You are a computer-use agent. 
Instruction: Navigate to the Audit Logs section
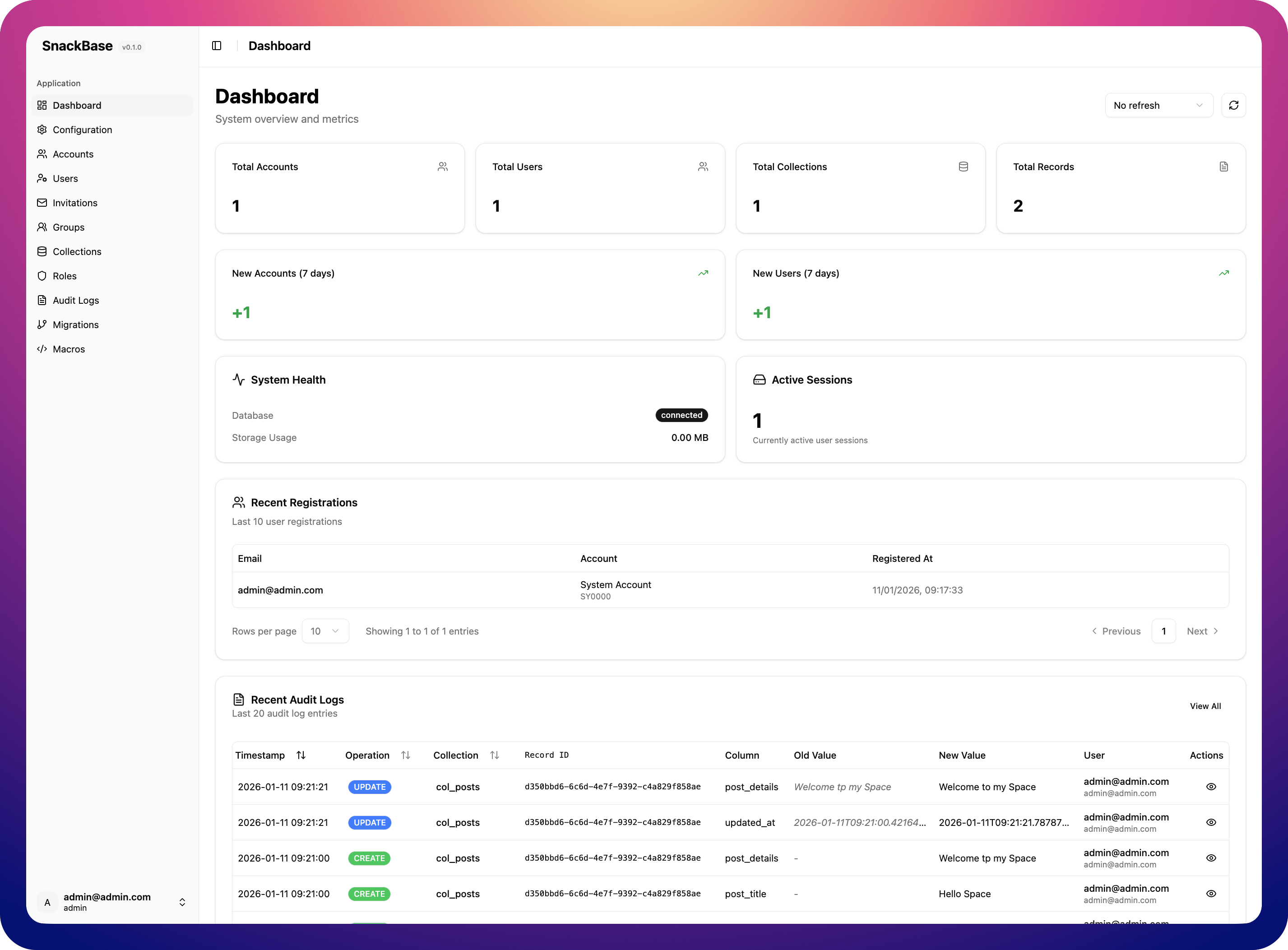[75, 300]
